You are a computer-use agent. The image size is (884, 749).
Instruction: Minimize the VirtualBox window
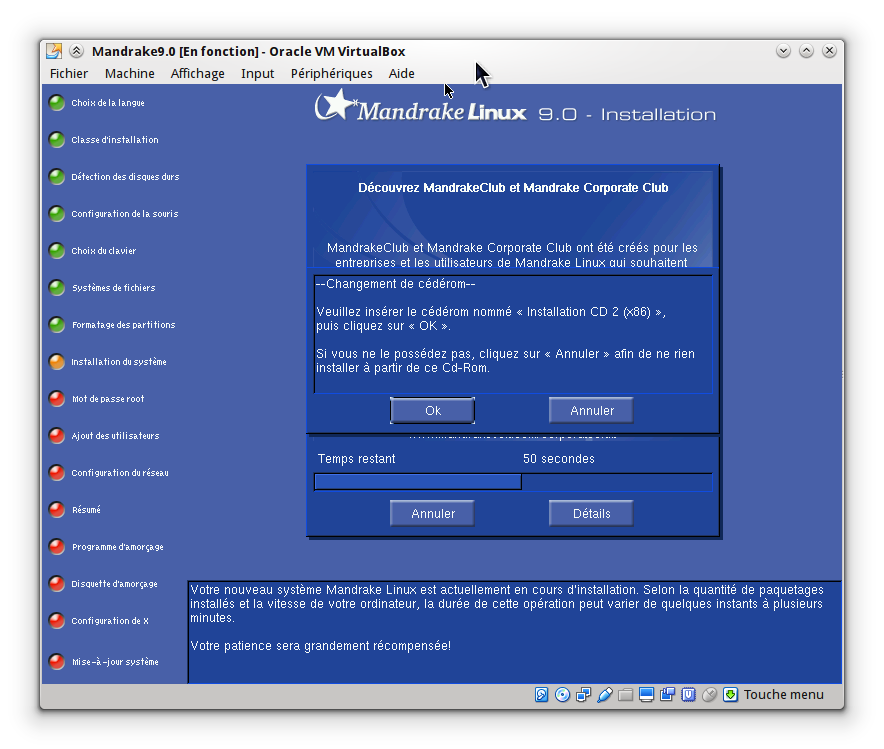pyautogui.click(x=783, y=51)
